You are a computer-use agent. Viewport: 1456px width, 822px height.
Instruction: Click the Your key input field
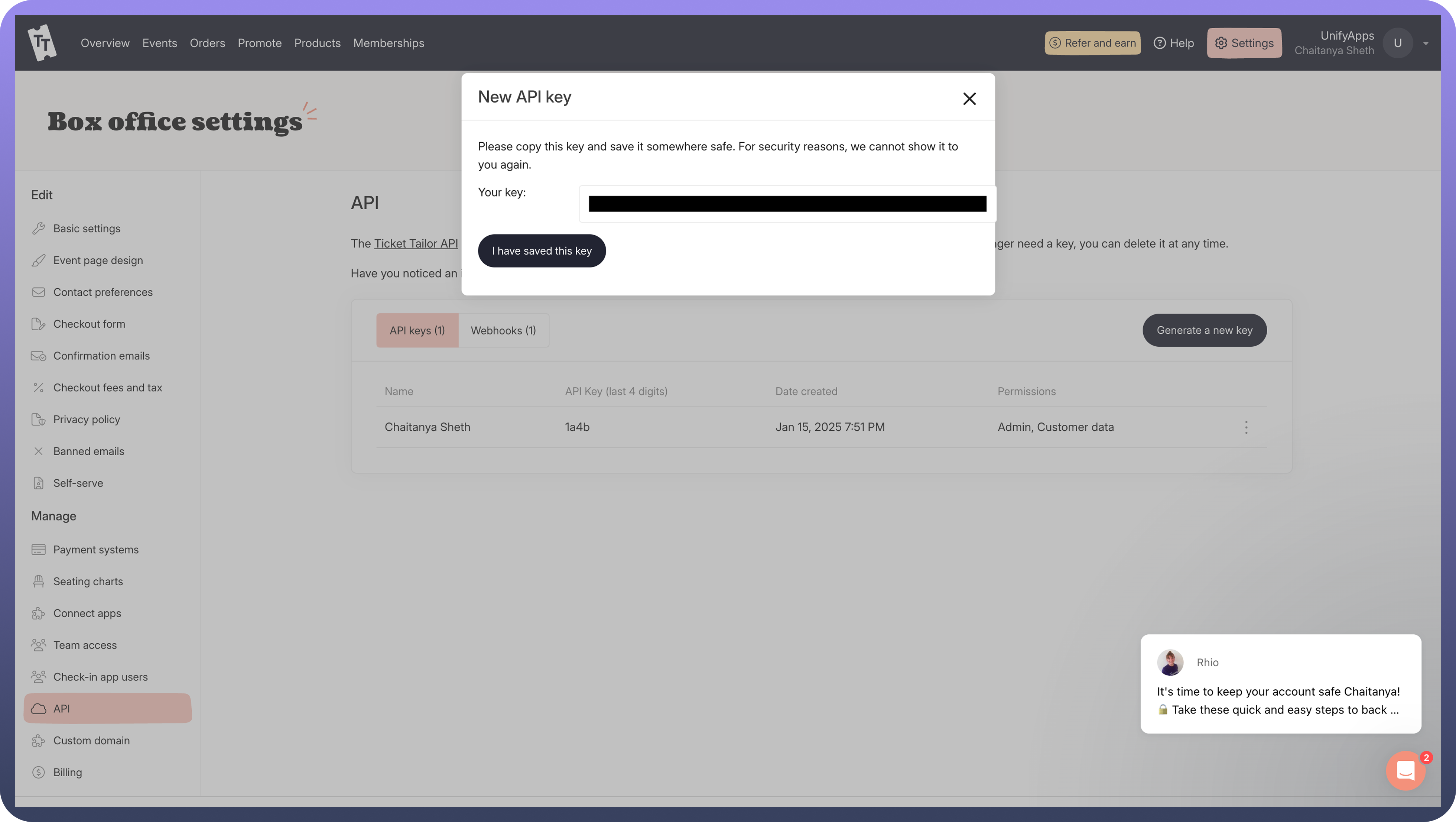[787, 204]
